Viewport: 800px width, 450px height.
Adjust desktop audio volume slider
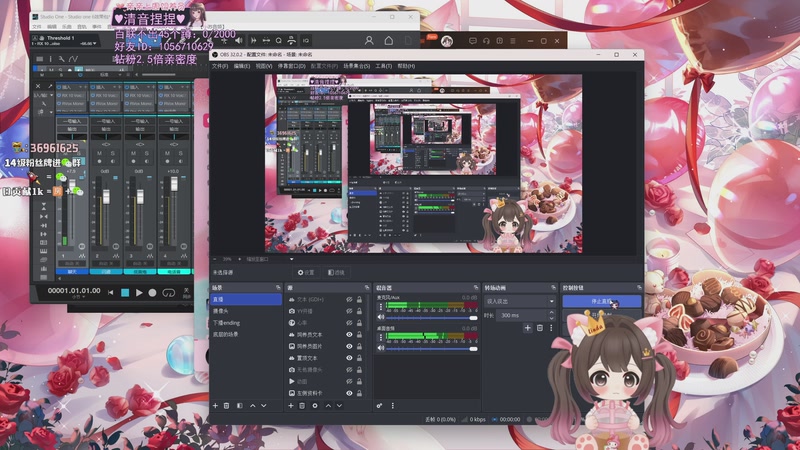point(432,348)
